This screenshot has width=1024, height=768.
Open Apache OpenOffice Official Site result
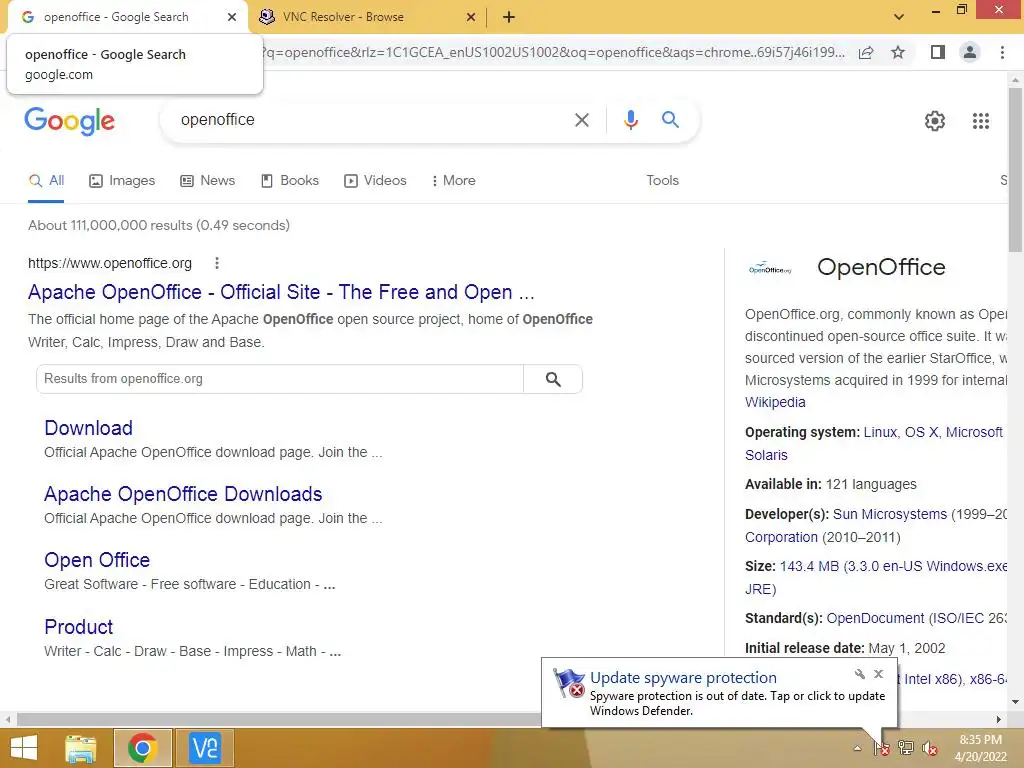[281, 293]
